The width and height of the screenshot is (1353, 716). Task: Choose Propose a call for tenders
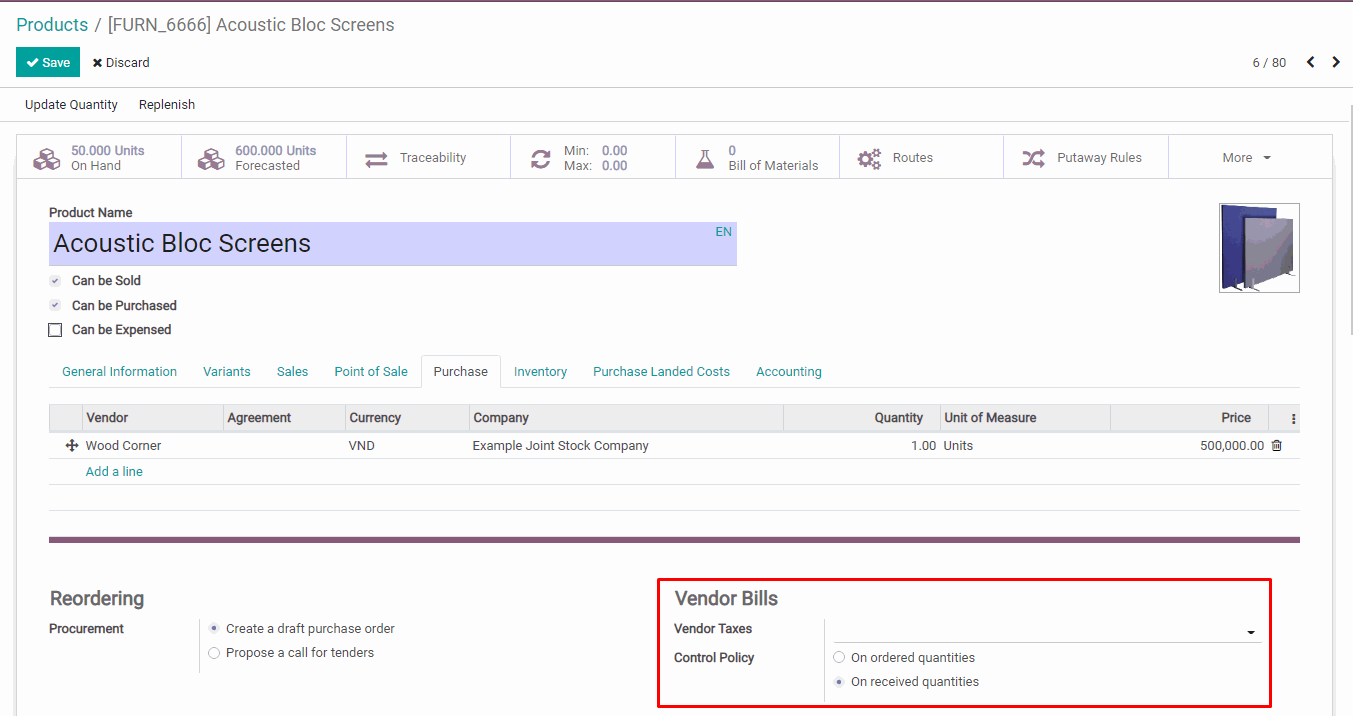[214, 653]
